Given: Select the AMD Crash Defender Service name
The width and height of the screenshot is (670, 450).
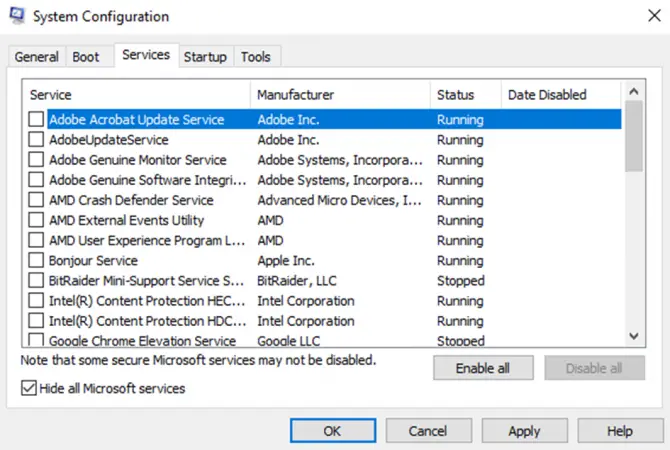Looking at the screenshot, I should point(131,200).
